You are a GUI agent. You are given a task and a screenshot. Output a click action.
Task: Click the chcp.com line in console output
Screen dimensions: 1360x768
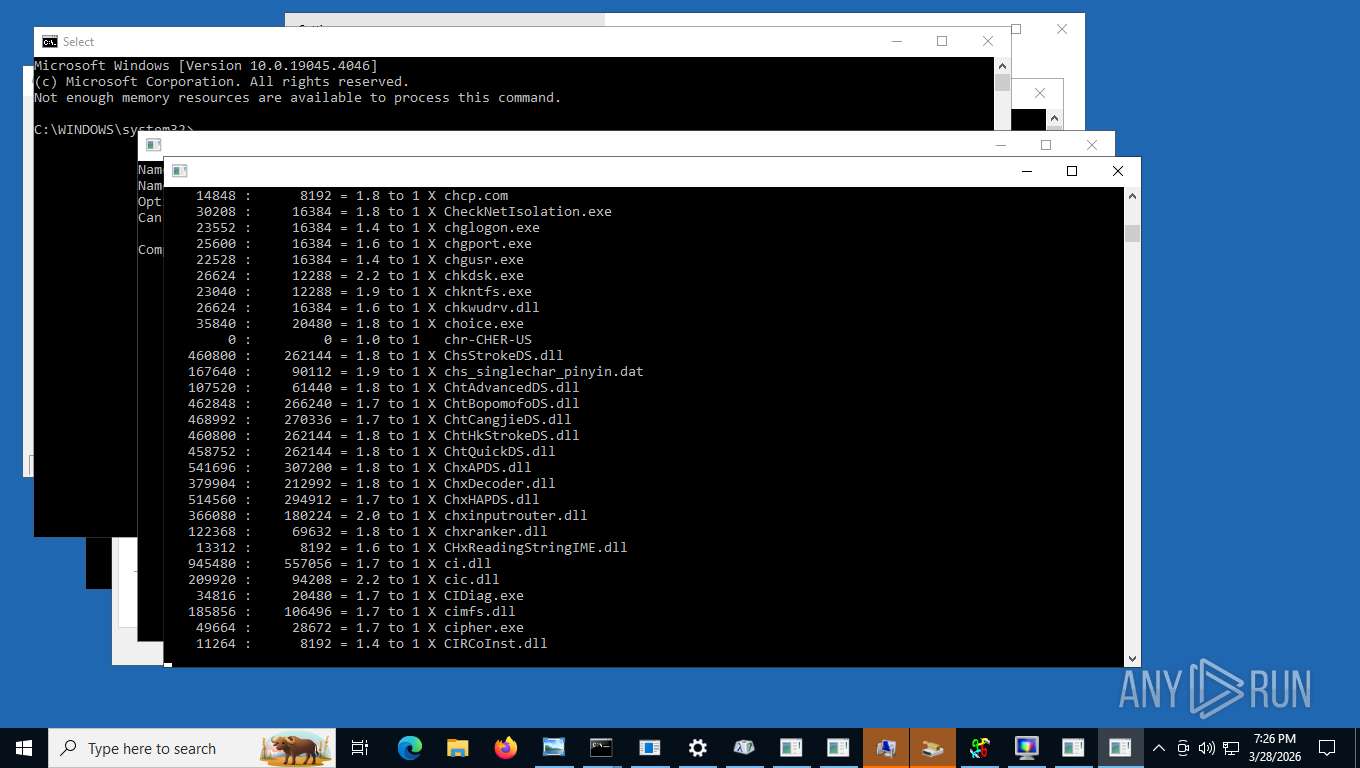coord(352,195)
